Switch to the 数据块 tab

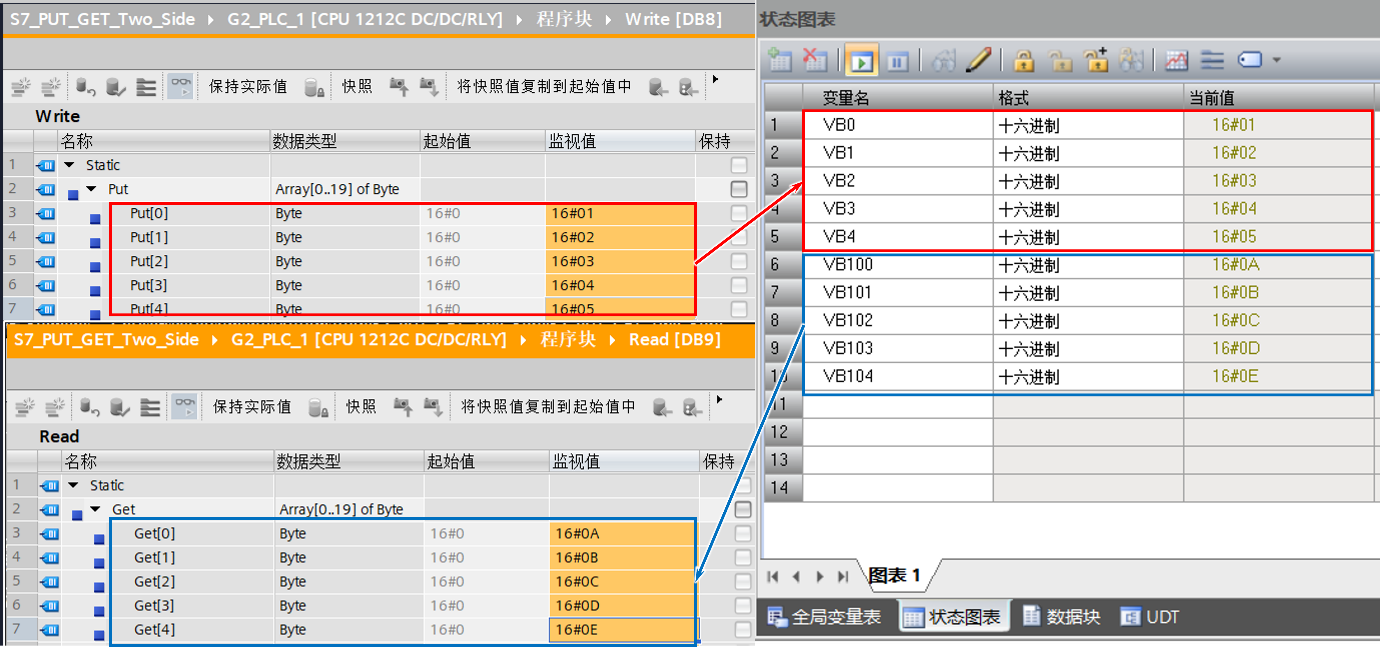[x=1062, y=617]
